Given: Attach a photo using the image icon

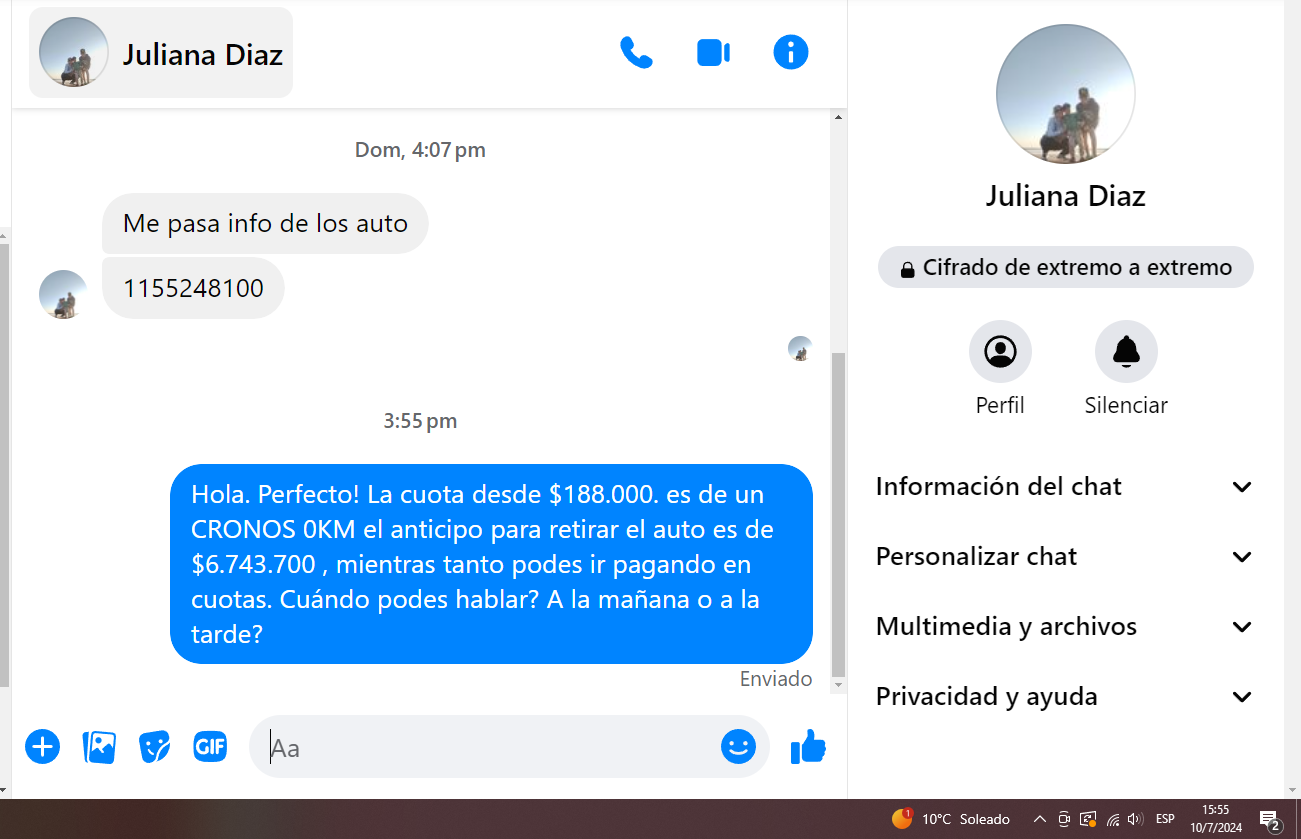Looking at the screenshot, I should (99, 746).
